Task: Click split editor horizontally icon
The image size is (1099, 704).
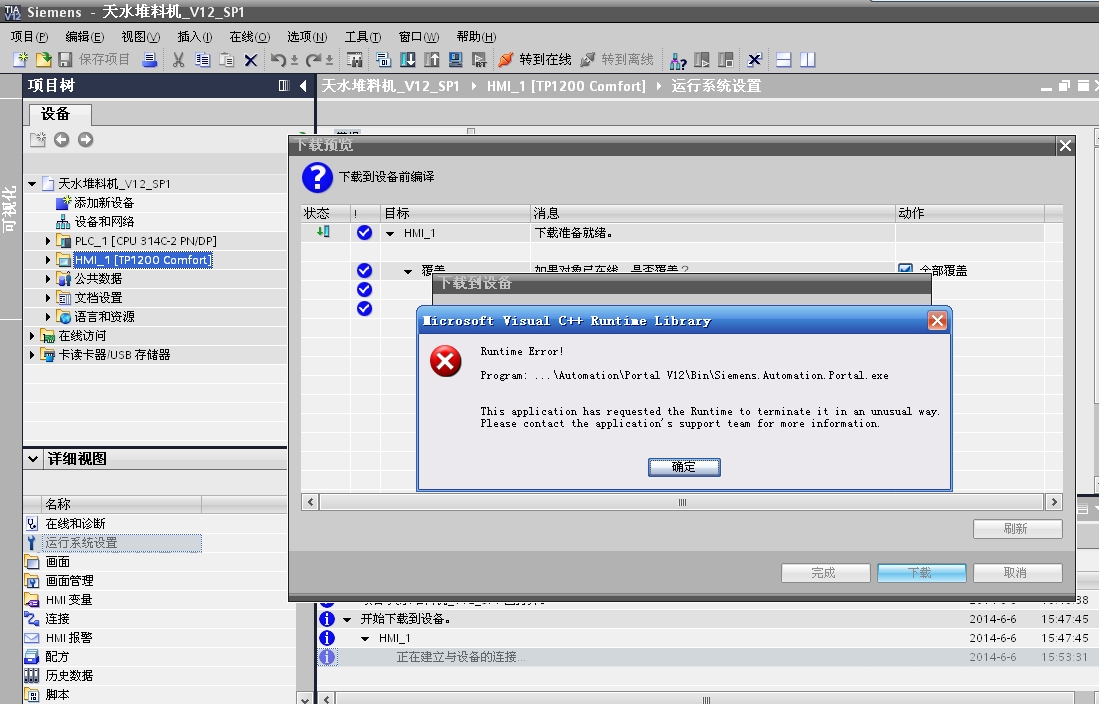Action: (784, 60)
